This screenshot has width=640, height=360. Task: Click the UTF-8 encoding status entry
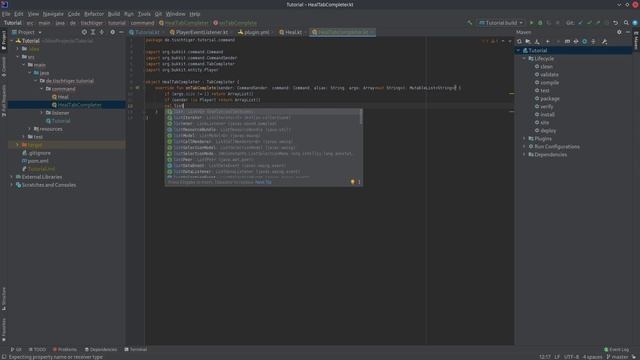[x=571, y=357]
